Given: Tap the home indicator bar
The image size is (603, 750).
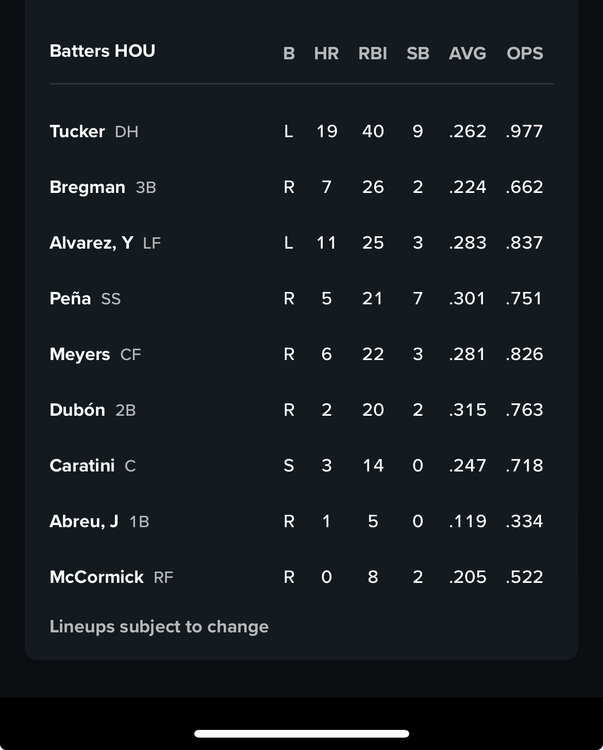Looking at the screenshot, I should [x=301, y=733].
